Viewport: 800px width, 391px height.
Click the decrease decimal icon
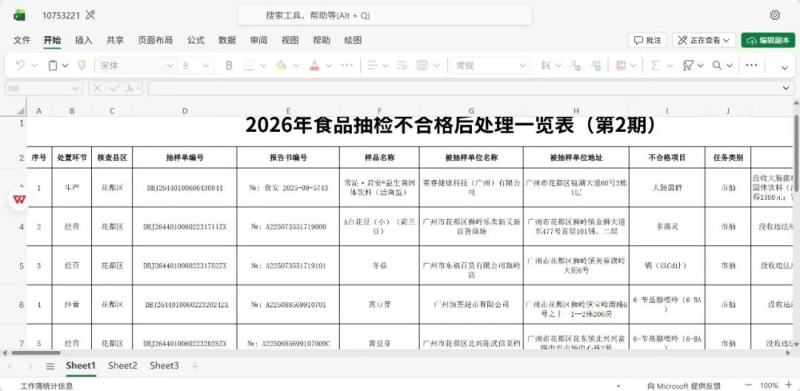click(576, 65)
